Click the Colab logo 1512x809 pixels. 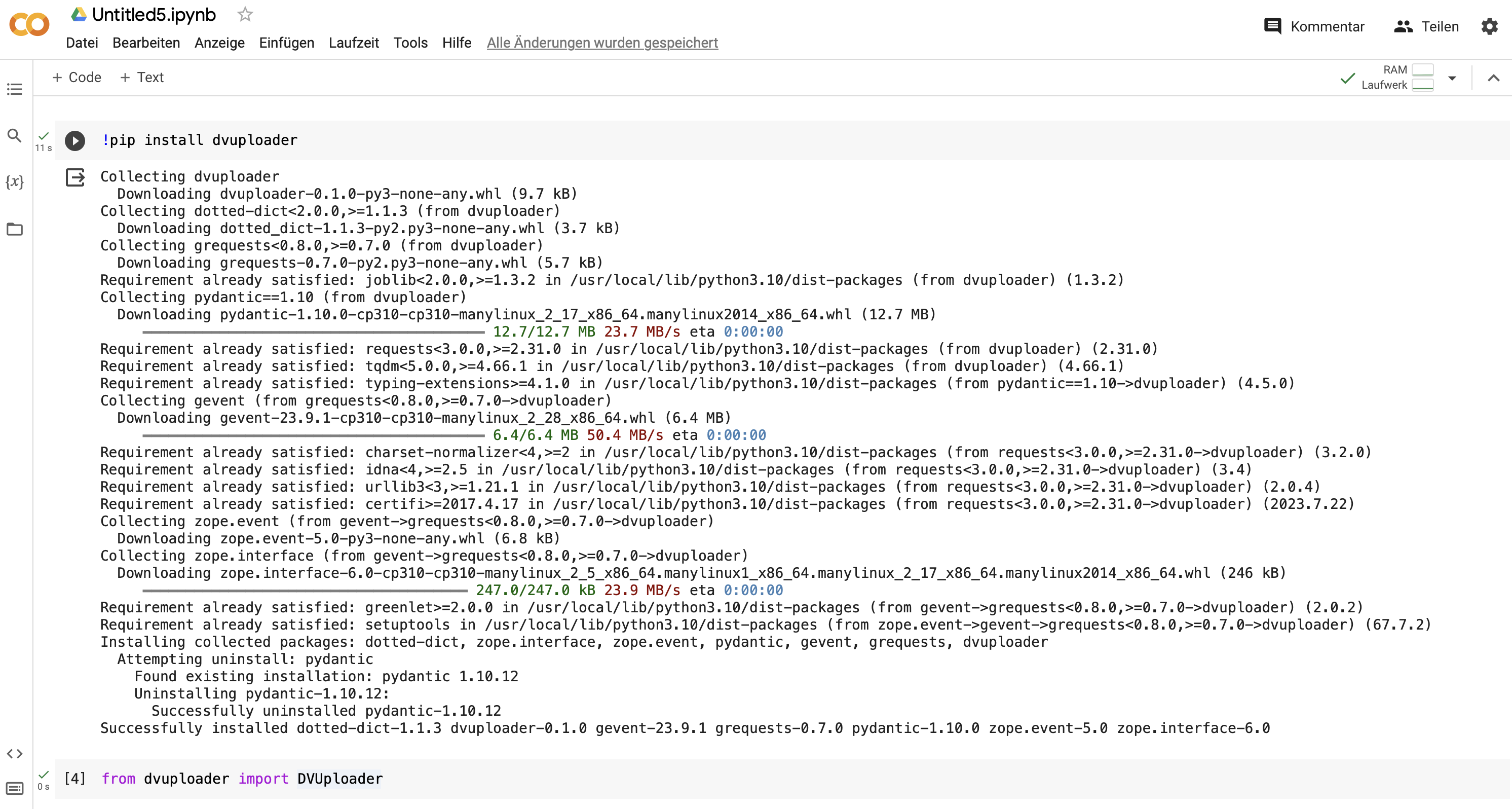coord(29,25)
